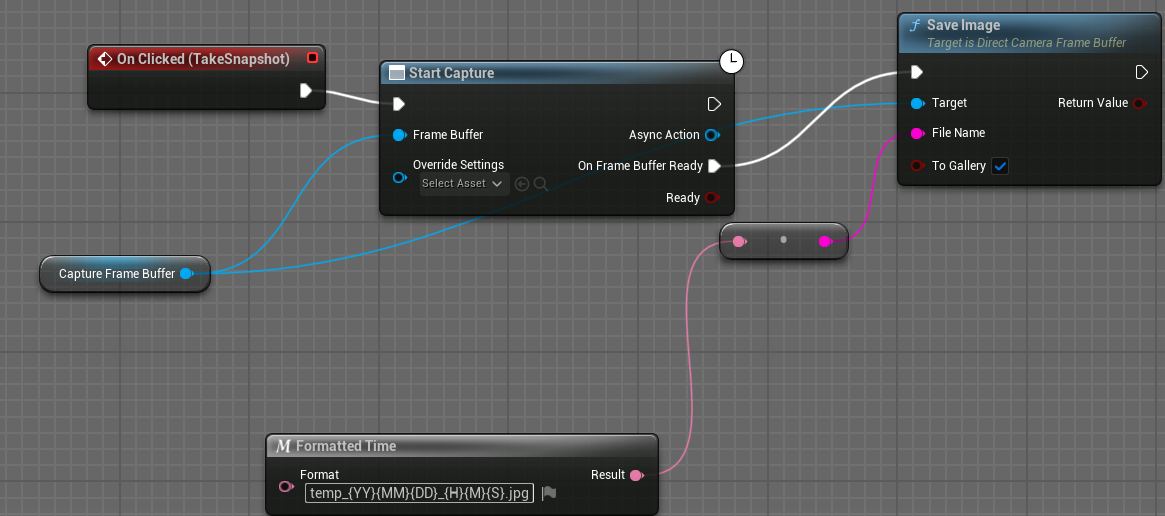Click the Frame Buffer input pin on Start Capture
Viewport: 1165px width, 516px height.
(x=399, y=135)
